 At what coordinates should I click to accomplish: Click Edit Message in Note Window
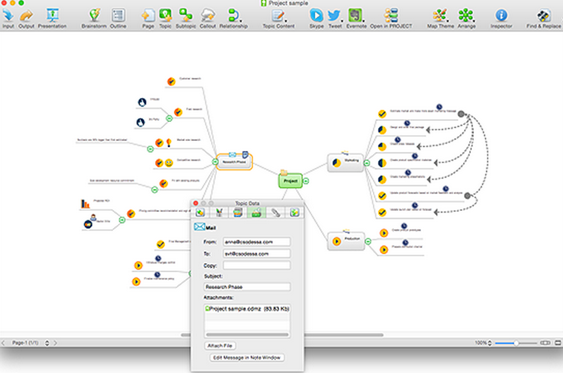point(247,358)
